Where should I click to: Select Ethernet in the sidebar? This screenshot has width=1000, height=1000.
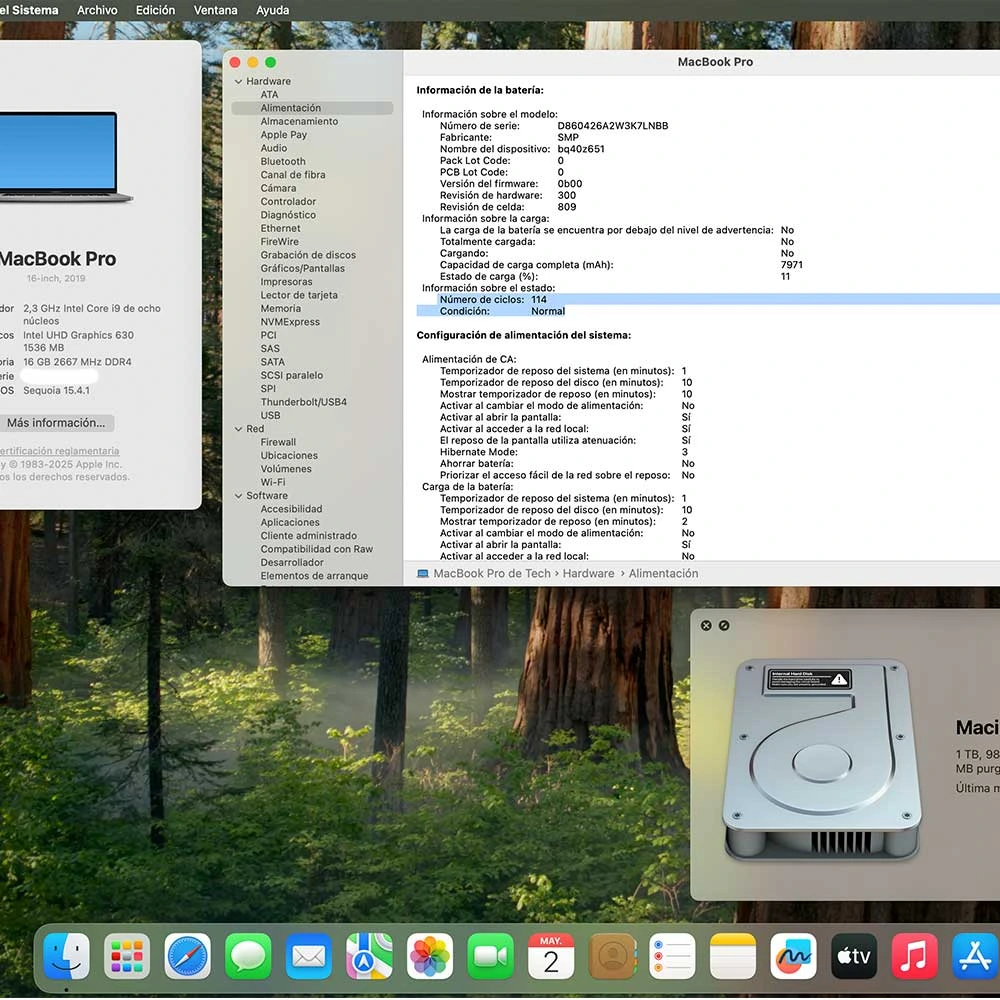click(280, 228)
